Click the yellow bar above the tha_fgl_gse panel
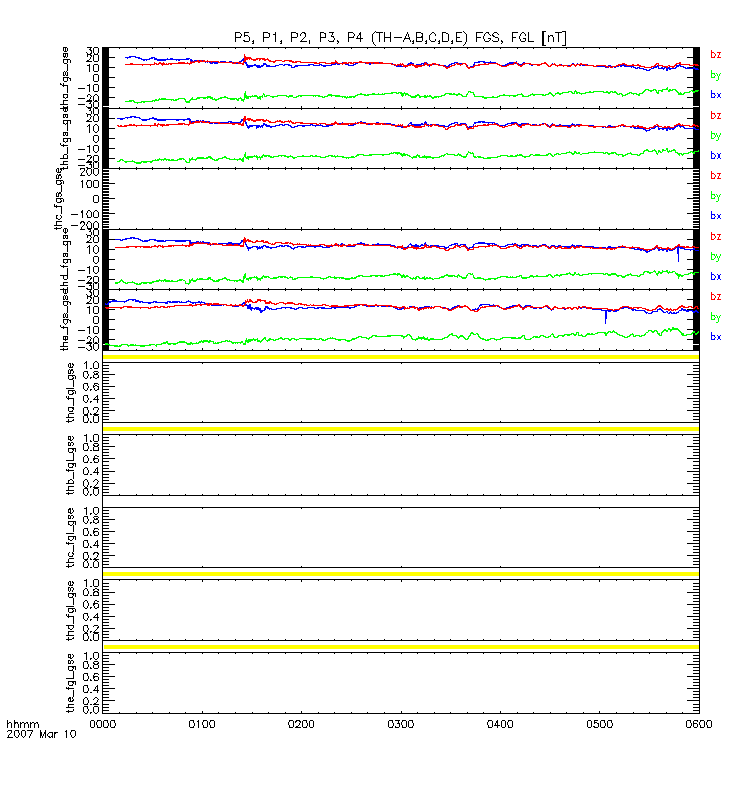 401,357
